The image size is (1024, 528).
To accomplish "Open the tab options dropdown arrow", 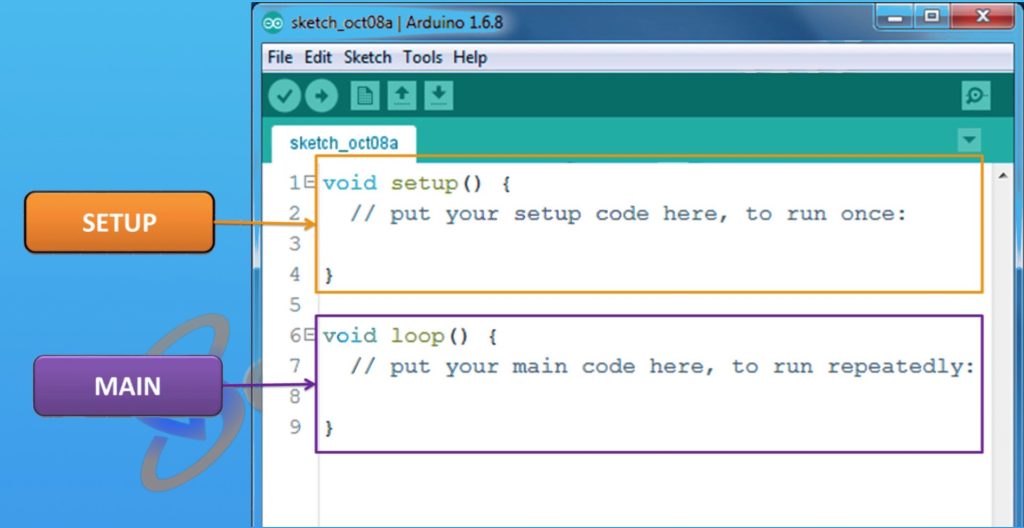I will tap(968, 140).
